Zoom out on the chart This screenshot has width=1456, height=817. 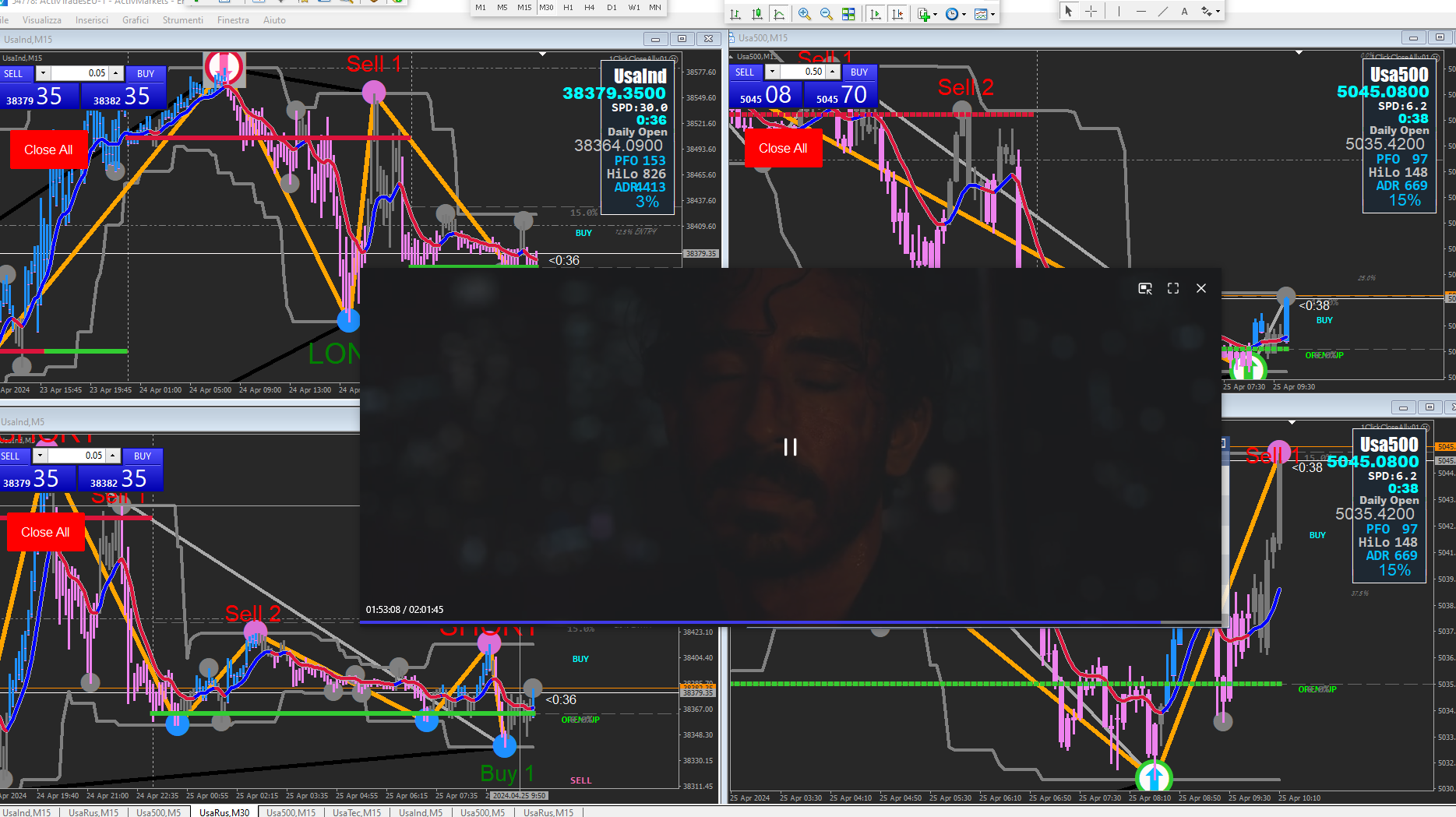(x=827, y=14)
